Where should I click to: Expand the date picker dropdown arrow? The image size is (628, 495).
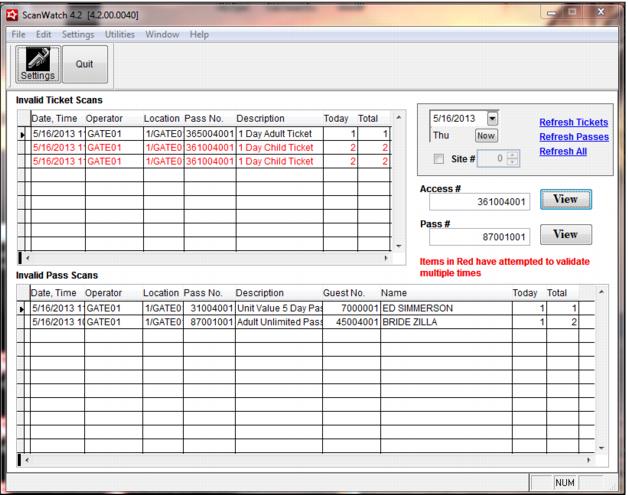(x=492, y=118)
